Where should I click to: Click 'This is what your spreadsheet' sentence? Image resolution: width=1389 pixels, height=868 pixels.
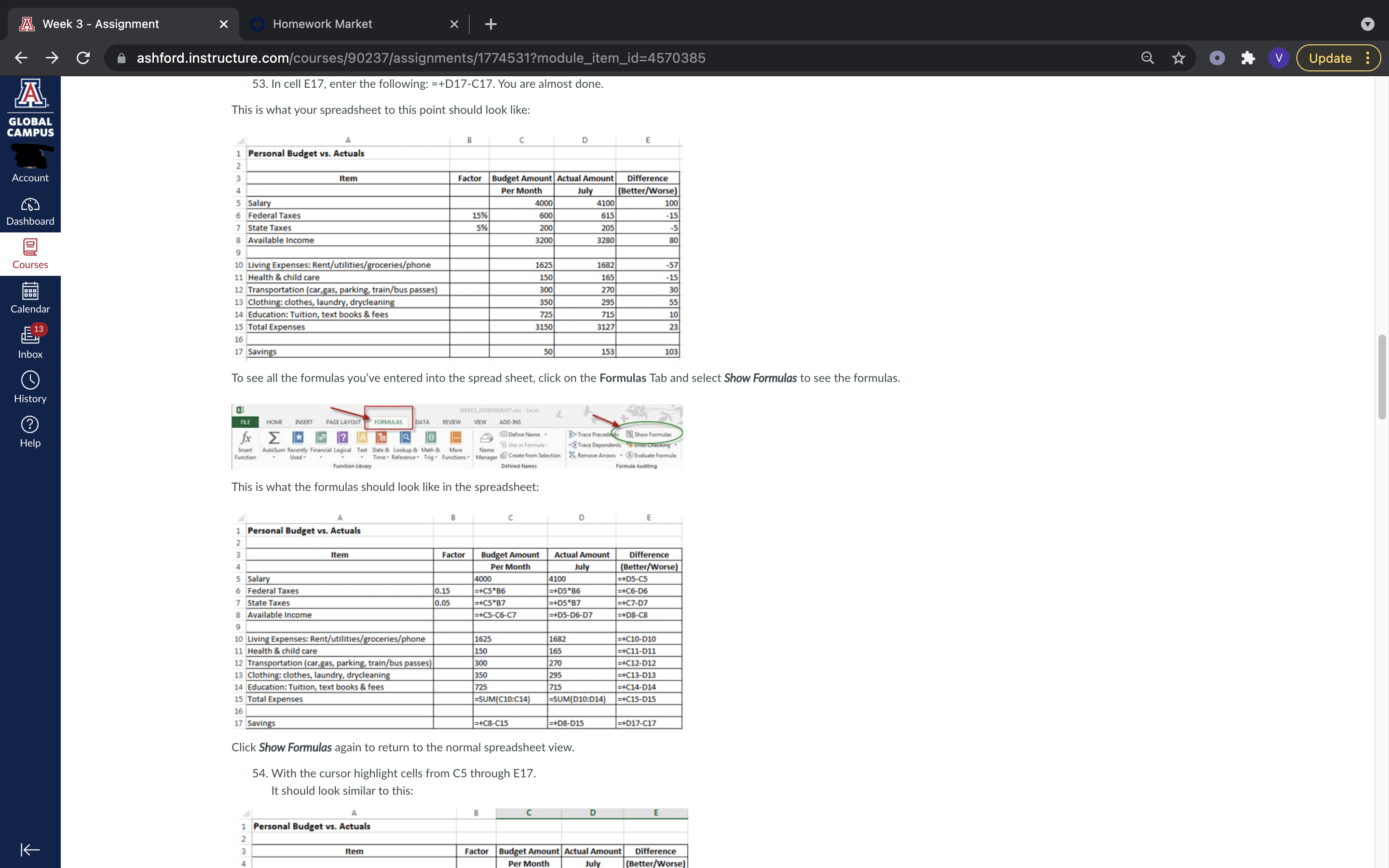pos(381,109)
